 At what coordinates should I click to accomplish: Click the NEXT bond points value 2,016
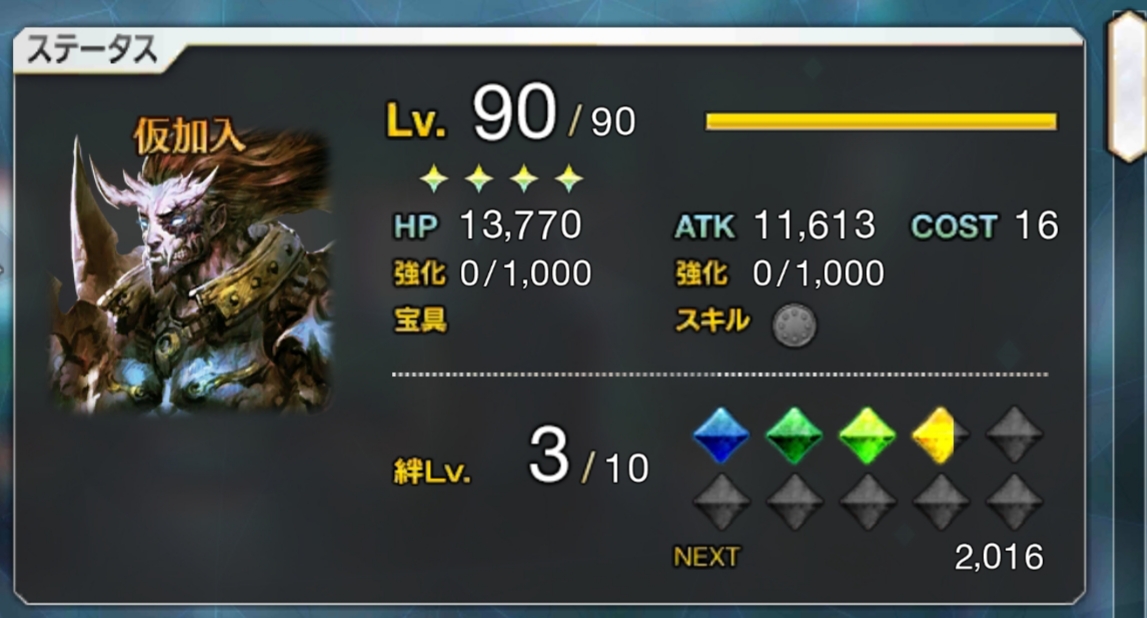click(999, 557)
